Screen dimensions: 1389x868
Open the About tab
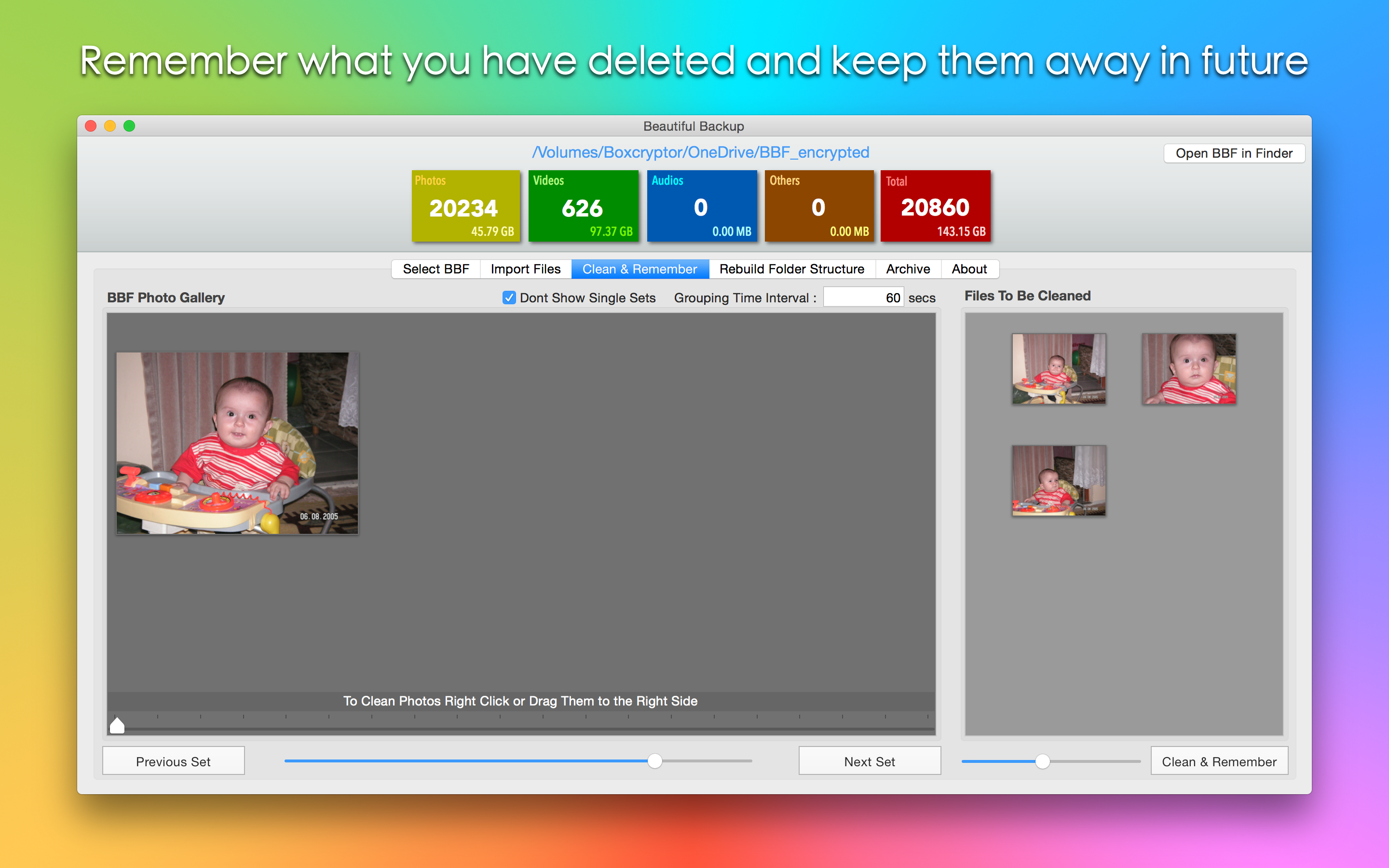pyautogui.click(x=969, y=269)
